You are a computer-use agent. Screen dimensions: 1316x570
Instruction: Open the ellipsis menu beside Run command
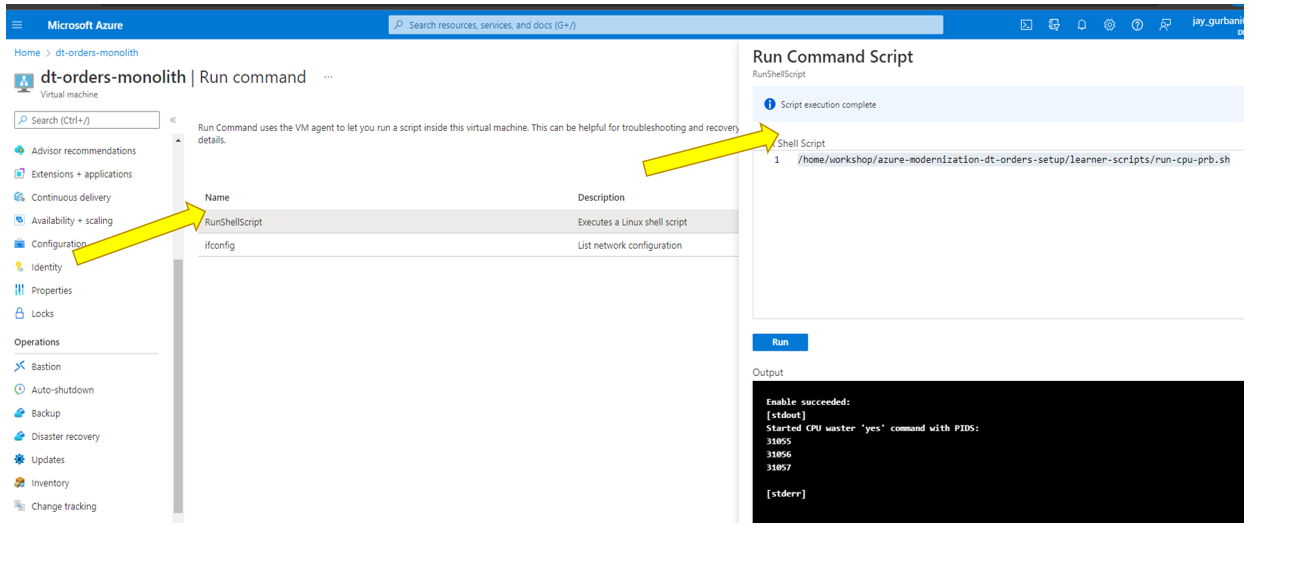click(328, 77)
